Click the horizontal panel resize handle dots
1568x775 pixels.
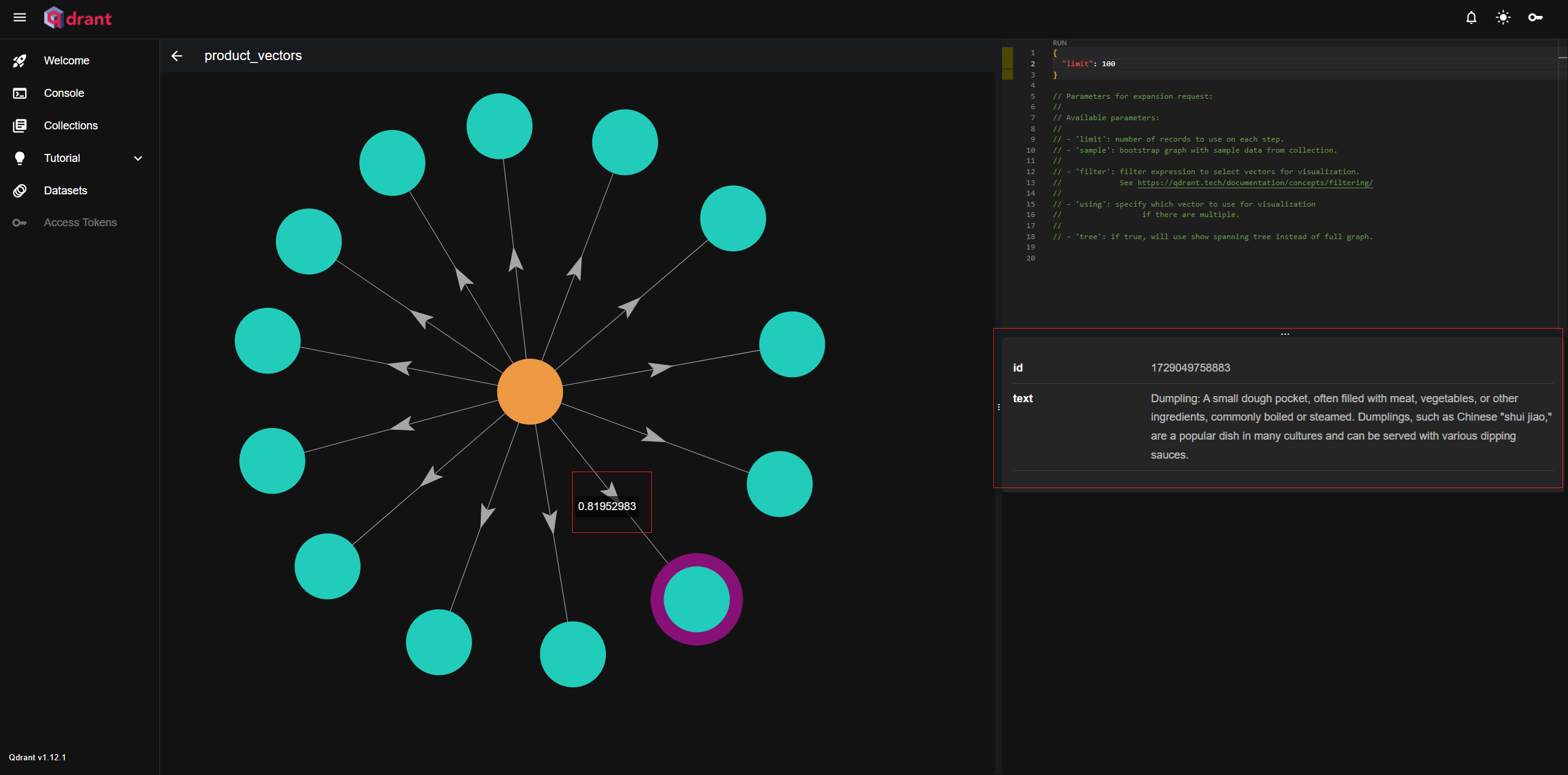pos(1285,334)
